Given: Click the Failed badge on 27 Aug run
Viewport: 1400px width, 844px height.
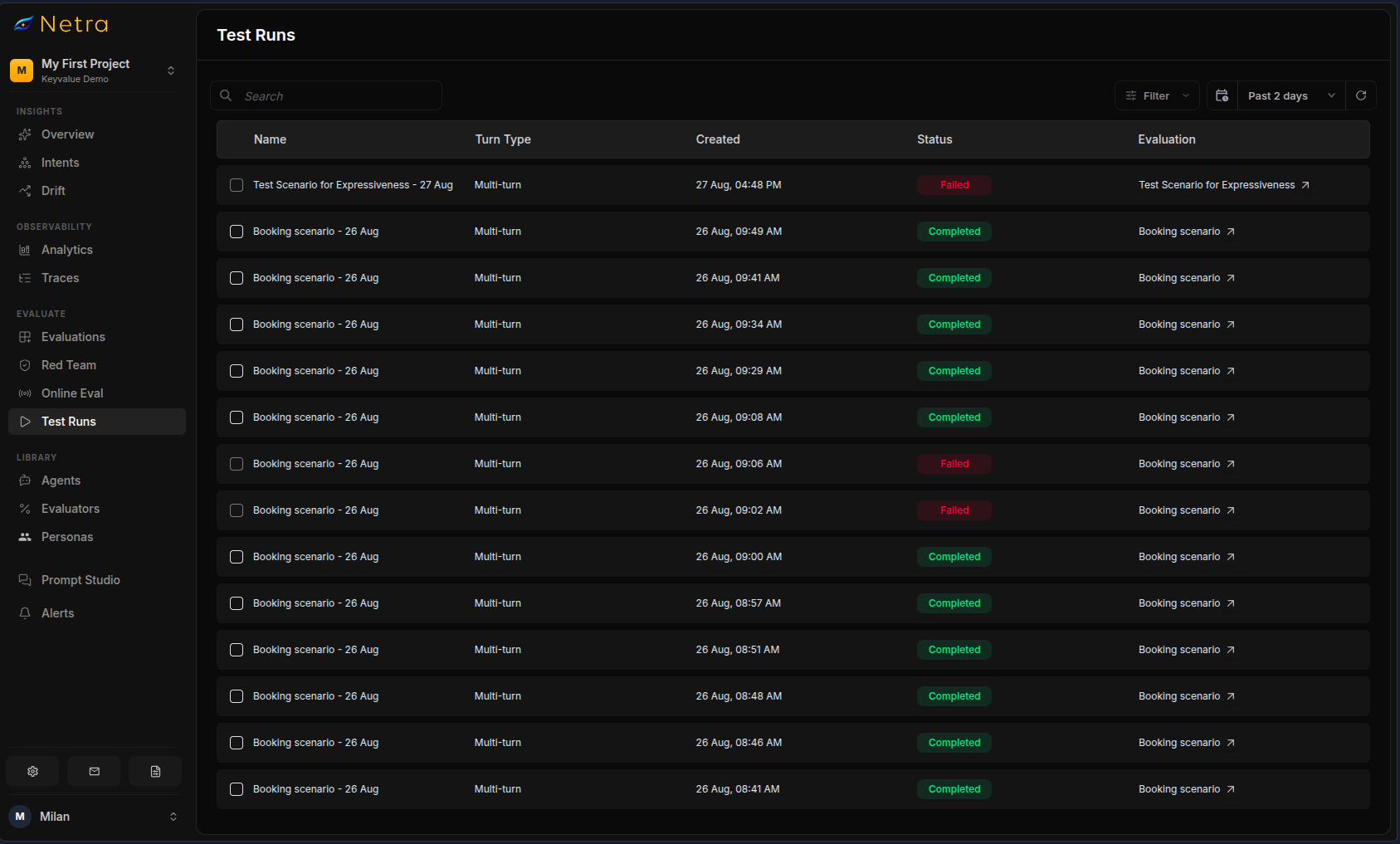Looking at the screenshot, I should [954, 185].
